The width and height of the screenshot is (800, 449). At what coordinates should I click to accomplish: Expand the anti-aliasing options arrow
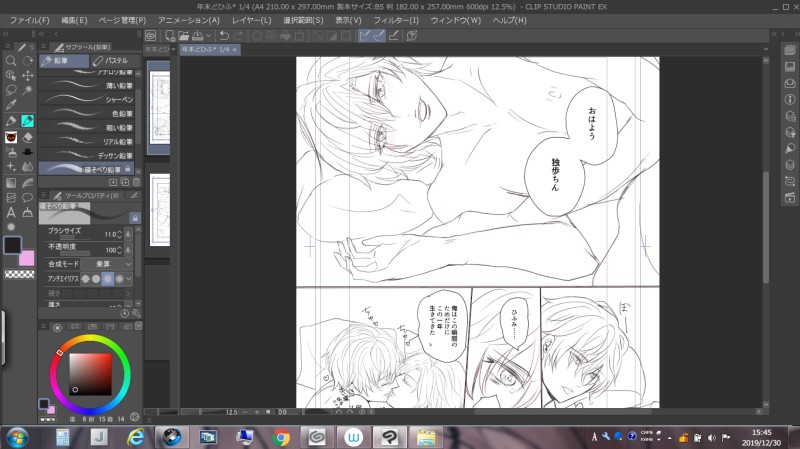(128, 279)
